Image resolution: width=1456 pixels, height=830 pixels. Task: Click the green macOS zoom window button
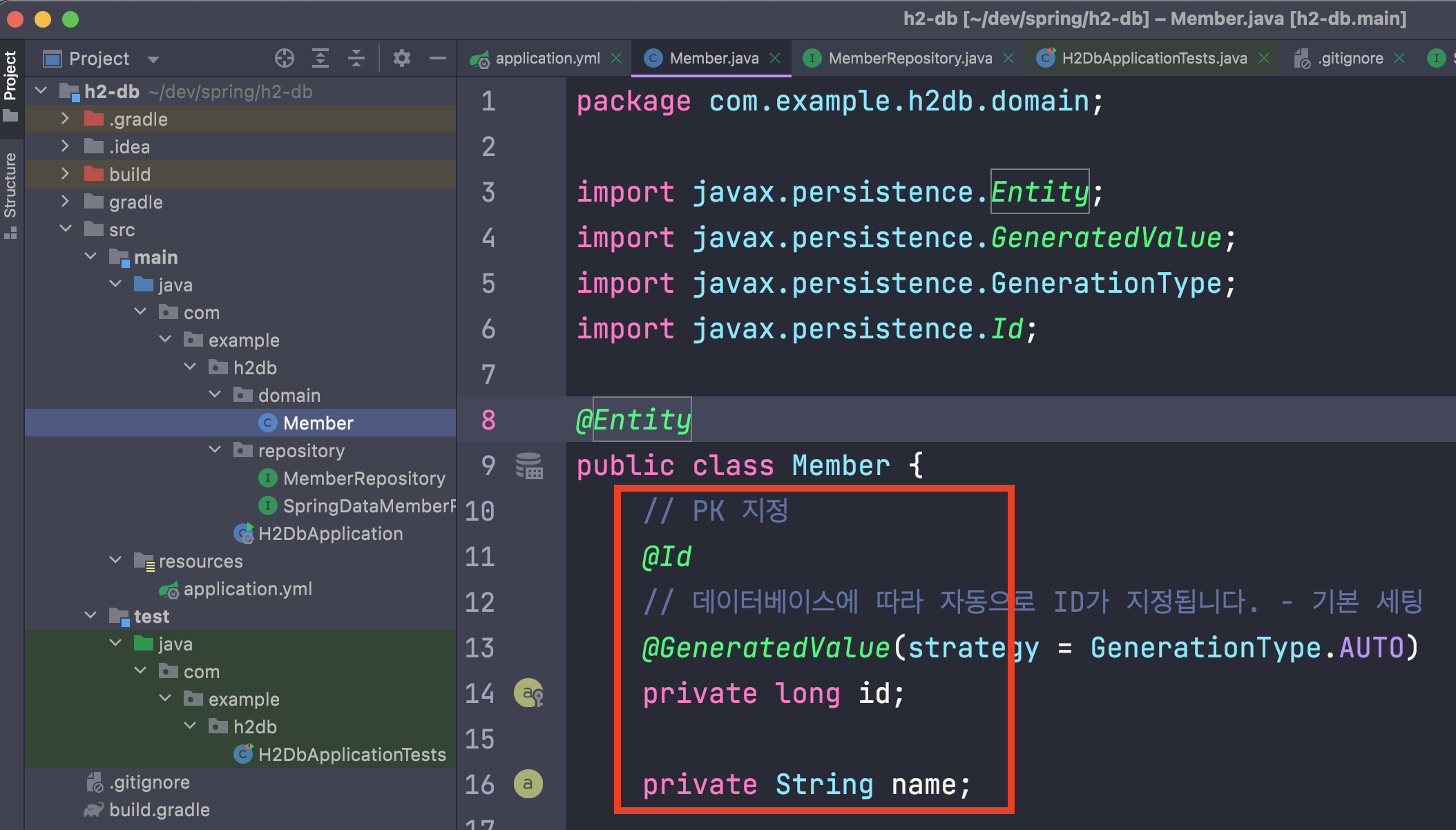click(x=70, y=19)
